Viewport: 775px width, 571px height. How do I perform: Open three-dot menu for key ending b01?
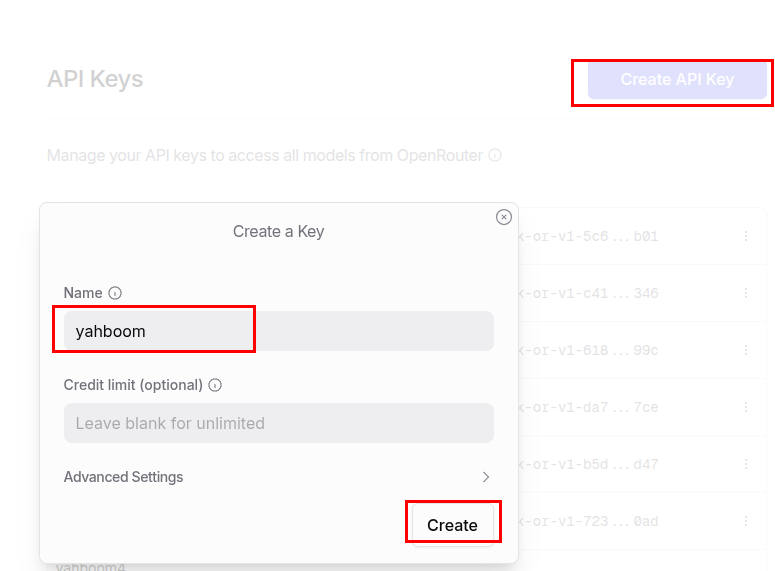coord(746,236)
